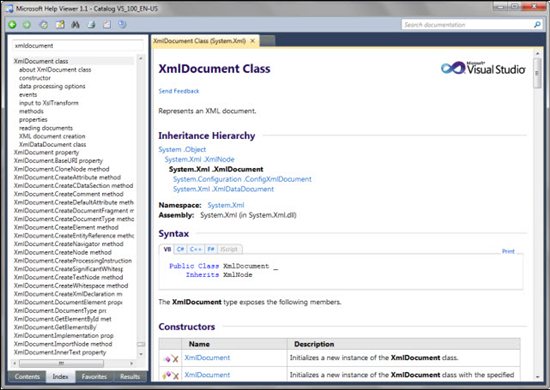The image size is (550, 390).
Task: Select the VB syntax tab
Action: [167, 249]
